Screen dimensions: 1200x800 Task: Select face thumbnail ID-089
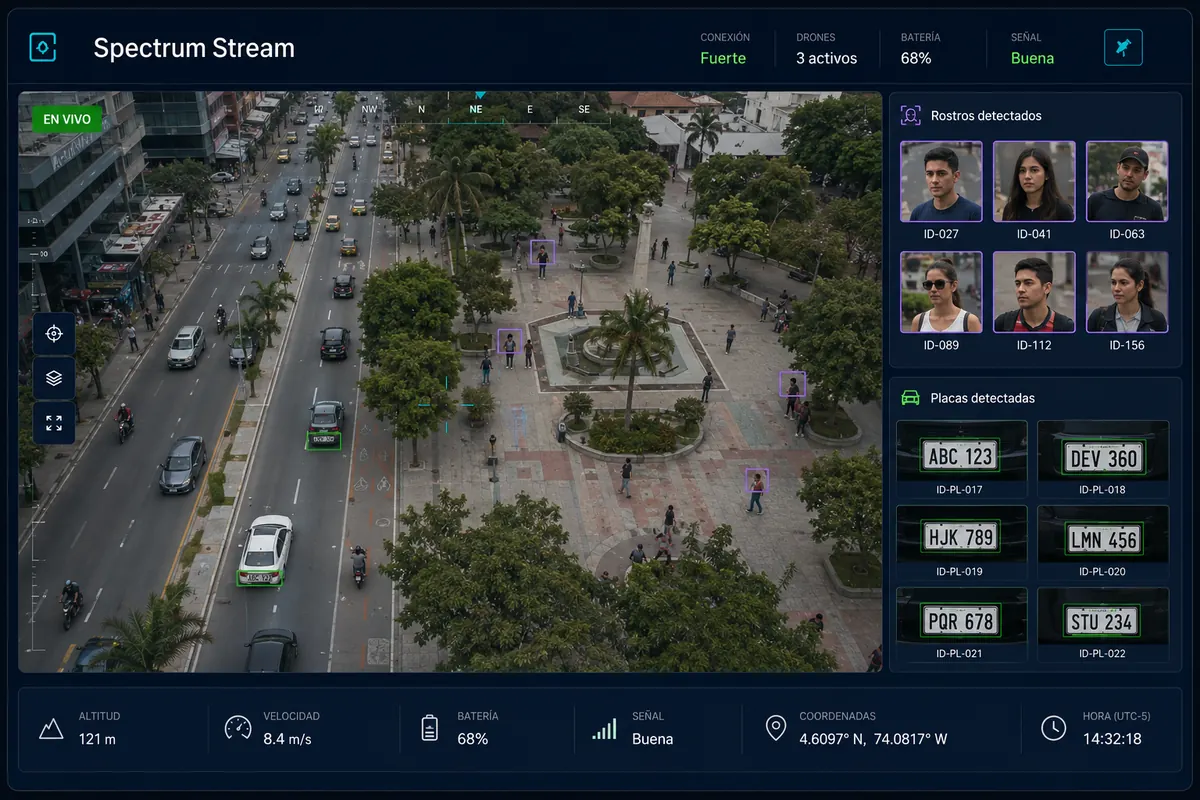pos(941,292)
